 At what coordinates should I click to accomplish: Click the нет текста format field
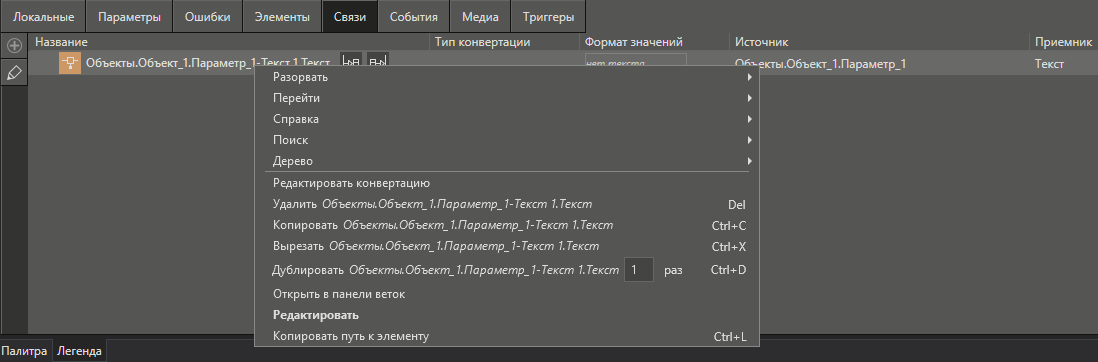tap(635, 60)
